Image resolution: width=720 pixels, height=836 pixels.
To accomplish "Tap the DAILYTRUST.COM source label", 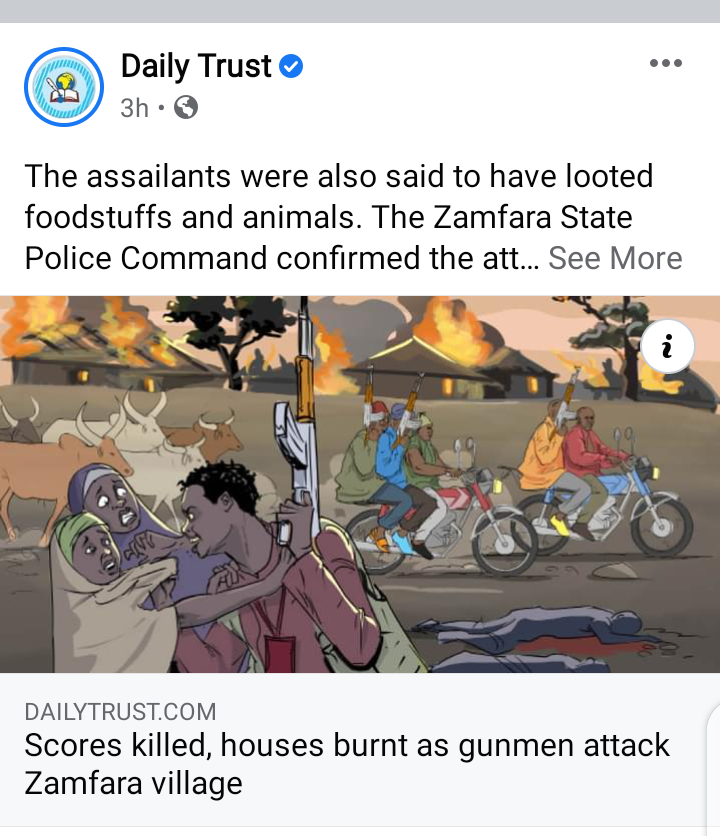I will [121, 712].
